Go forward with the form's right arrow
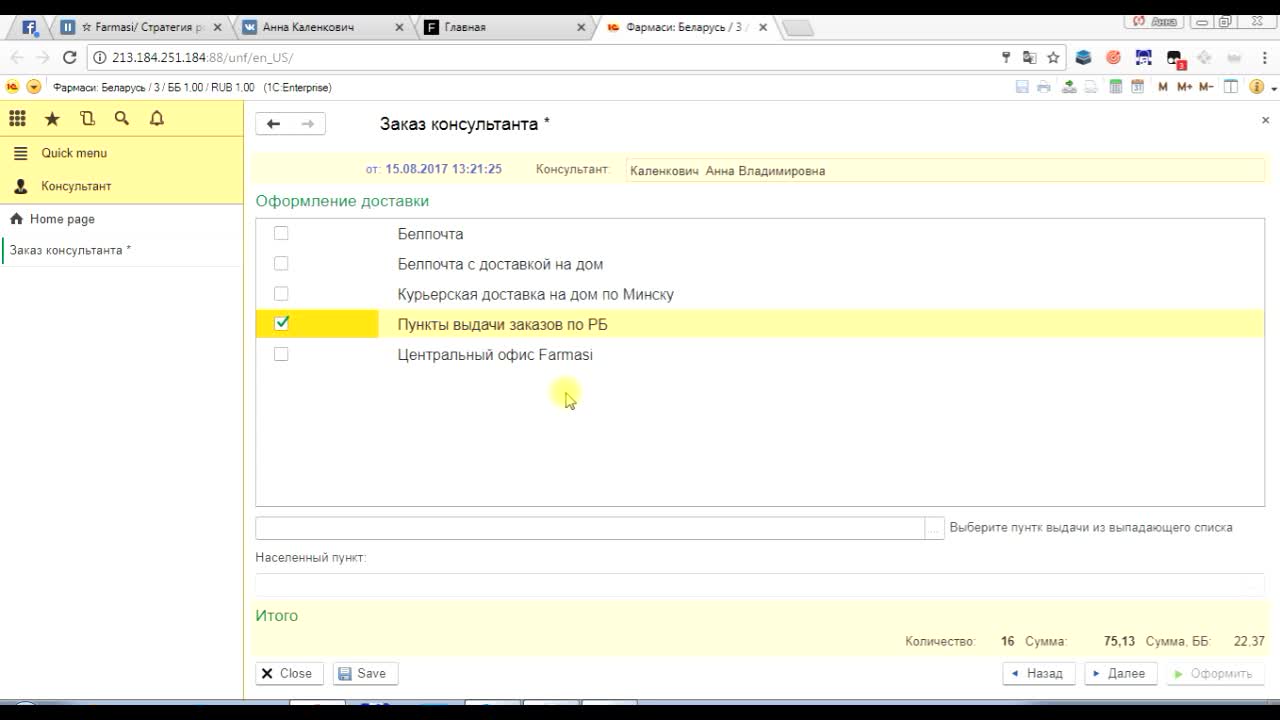Viewport: 1280px width, 720px height. 308,124
